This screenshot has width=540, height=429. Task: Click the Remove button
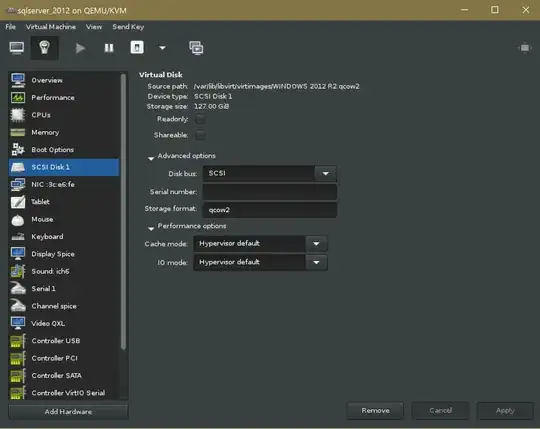pos(375,410)
